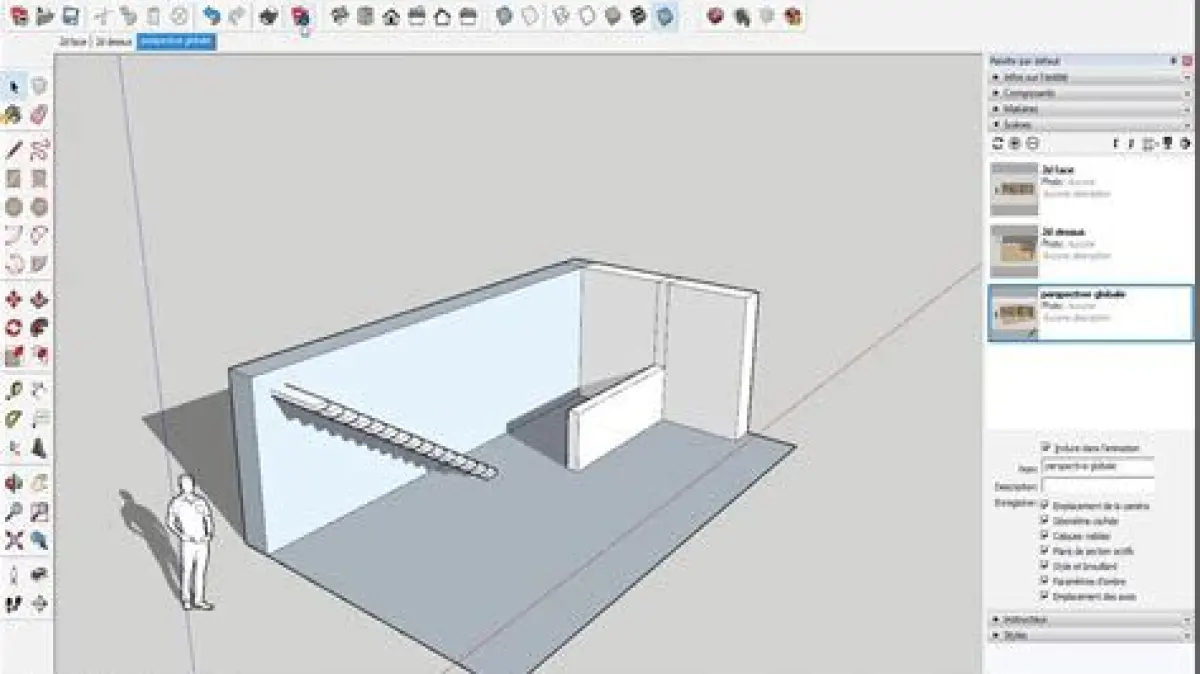This screenshot has width=1200, height=674.
Task: Uncheck 'Emplacement de la caméra' option
Action: 1045,506
